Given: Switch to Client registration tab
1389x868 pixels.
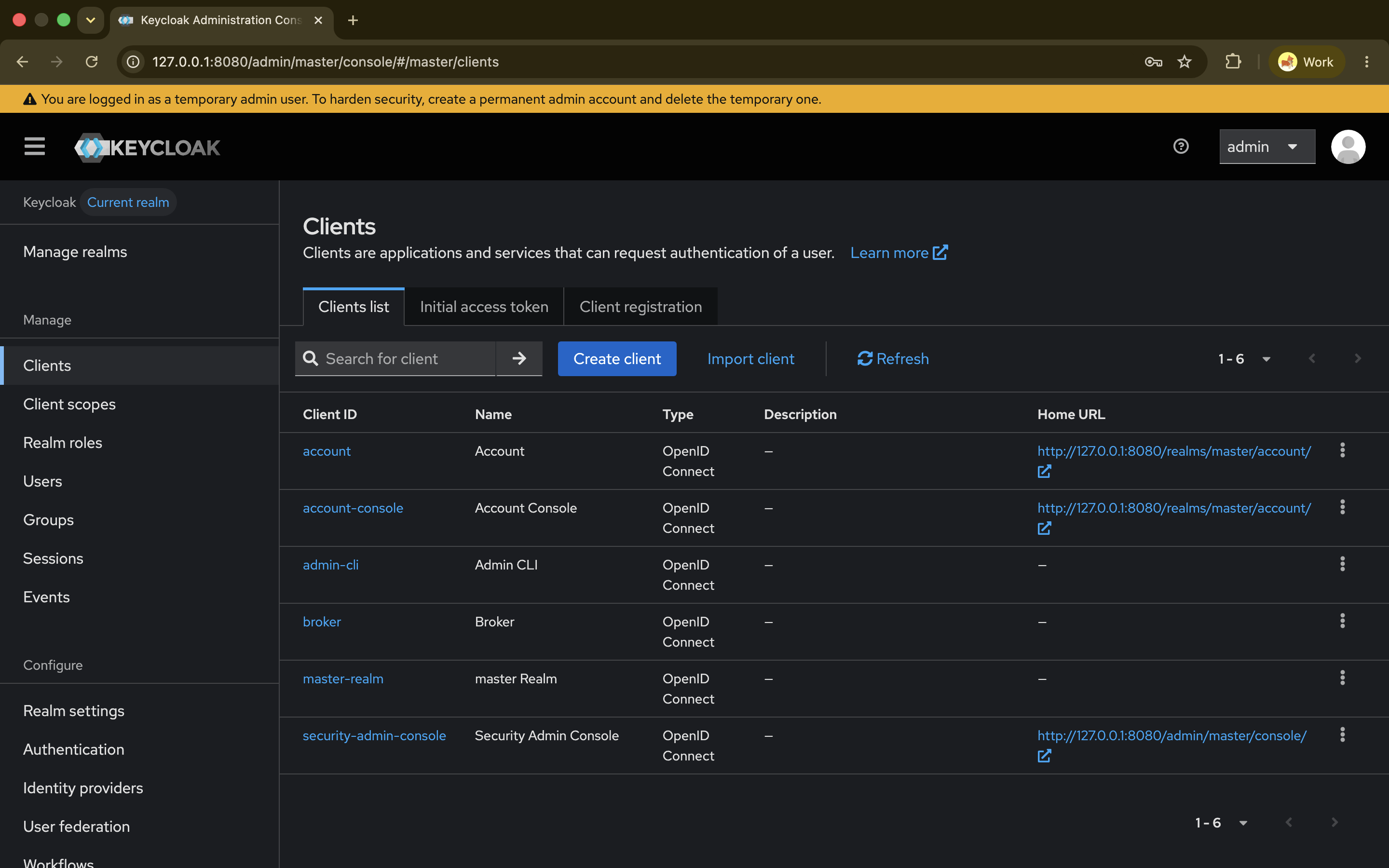Looking at the screenshot, I should point(640,307).
